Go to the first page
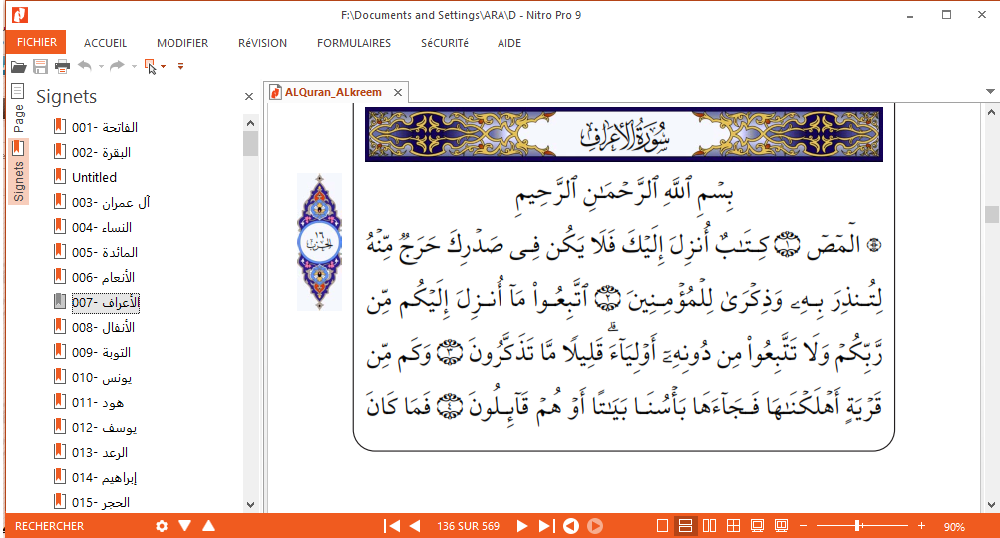 (392, 526)
